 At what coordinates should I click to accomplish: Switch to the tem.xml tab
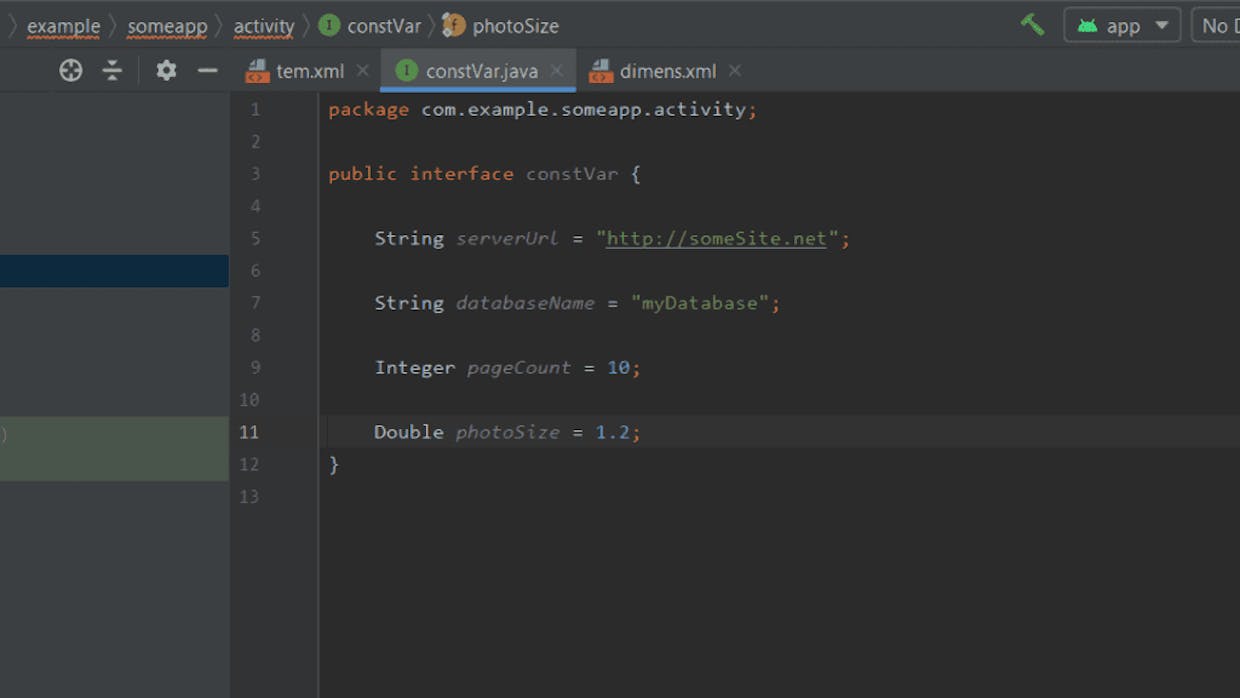coord(310,71)
